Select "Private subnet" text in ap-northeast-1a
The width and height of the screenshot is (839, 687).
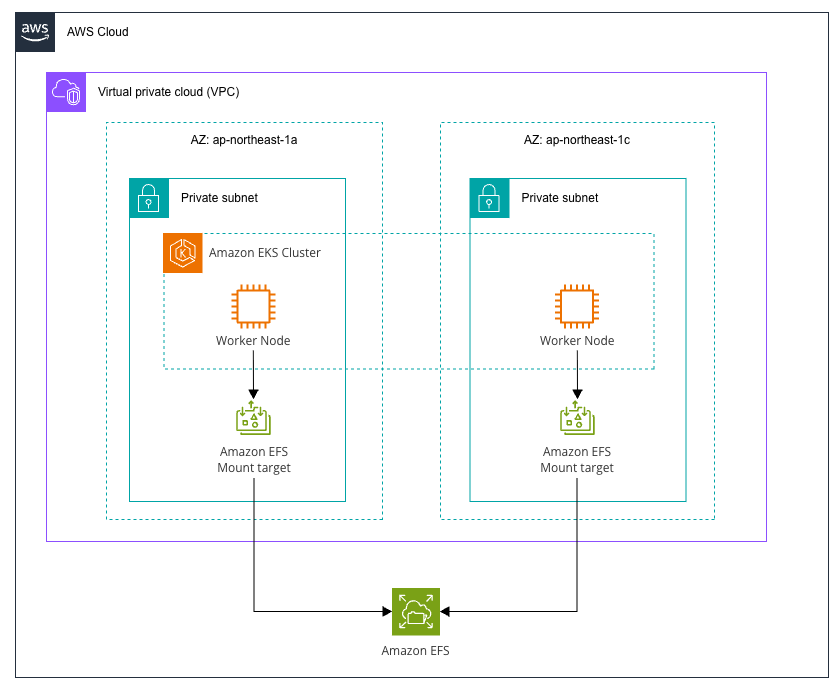pyautogui.click(x=219, y=198)
